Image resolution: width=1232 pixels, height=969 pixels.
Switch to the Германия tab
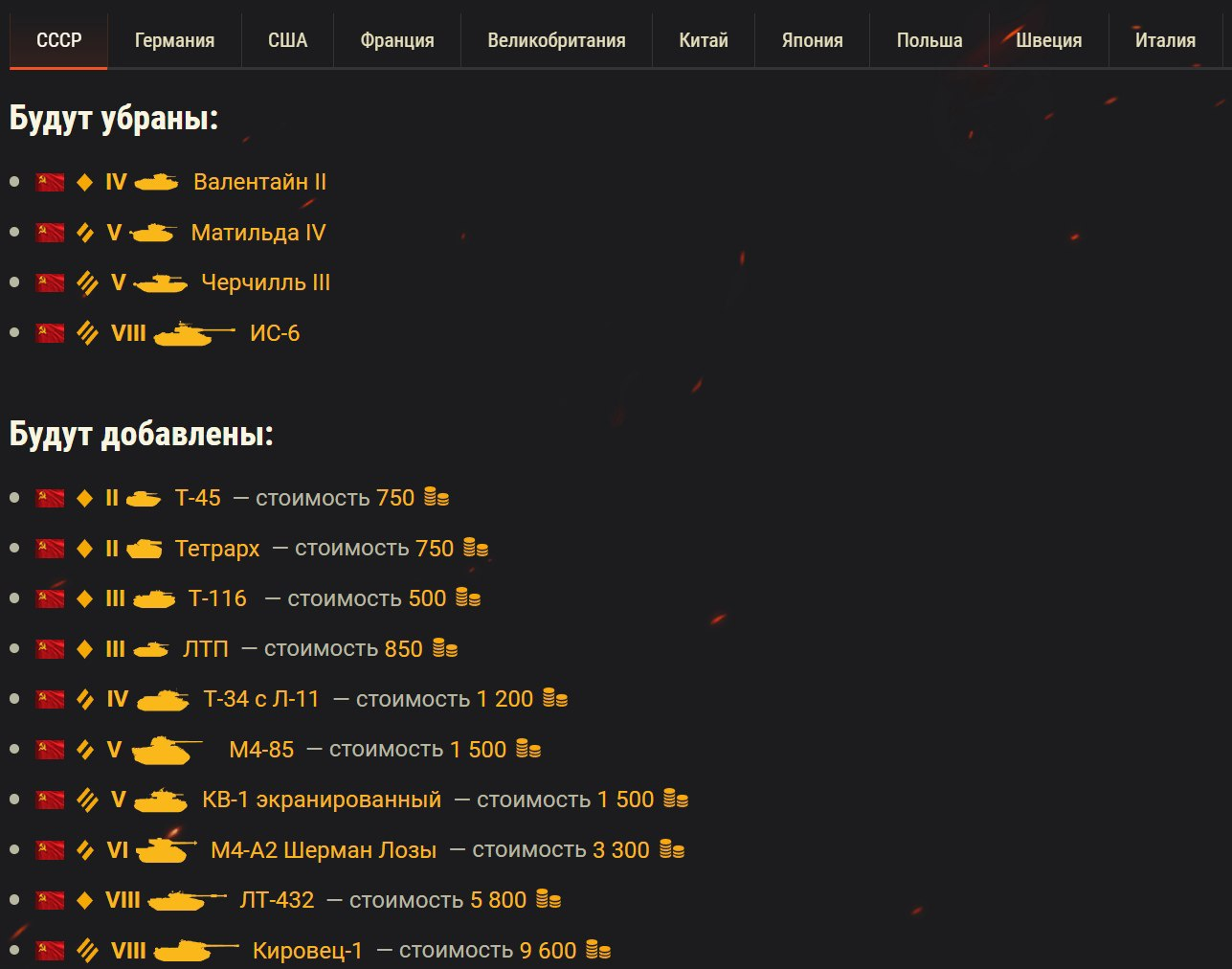click(x=174, y=40)
